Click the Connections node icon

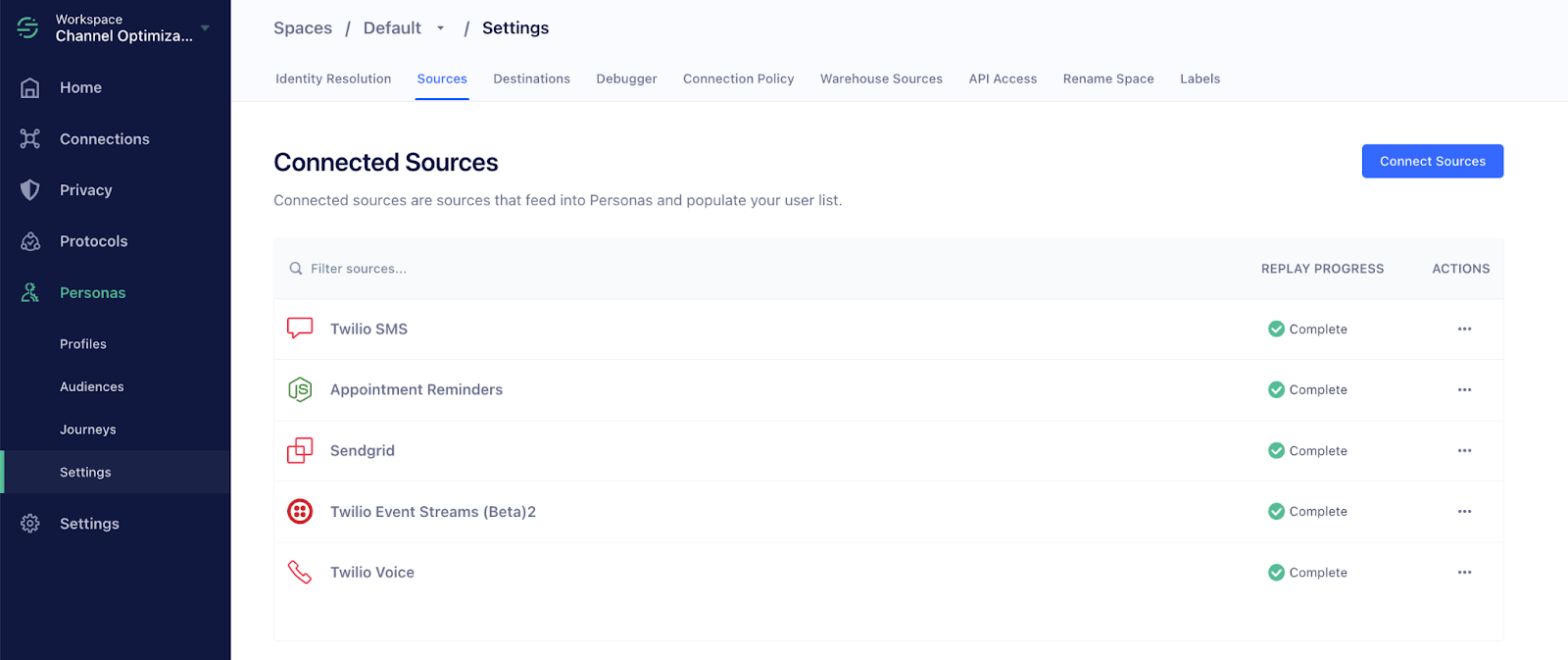point(30,139)
